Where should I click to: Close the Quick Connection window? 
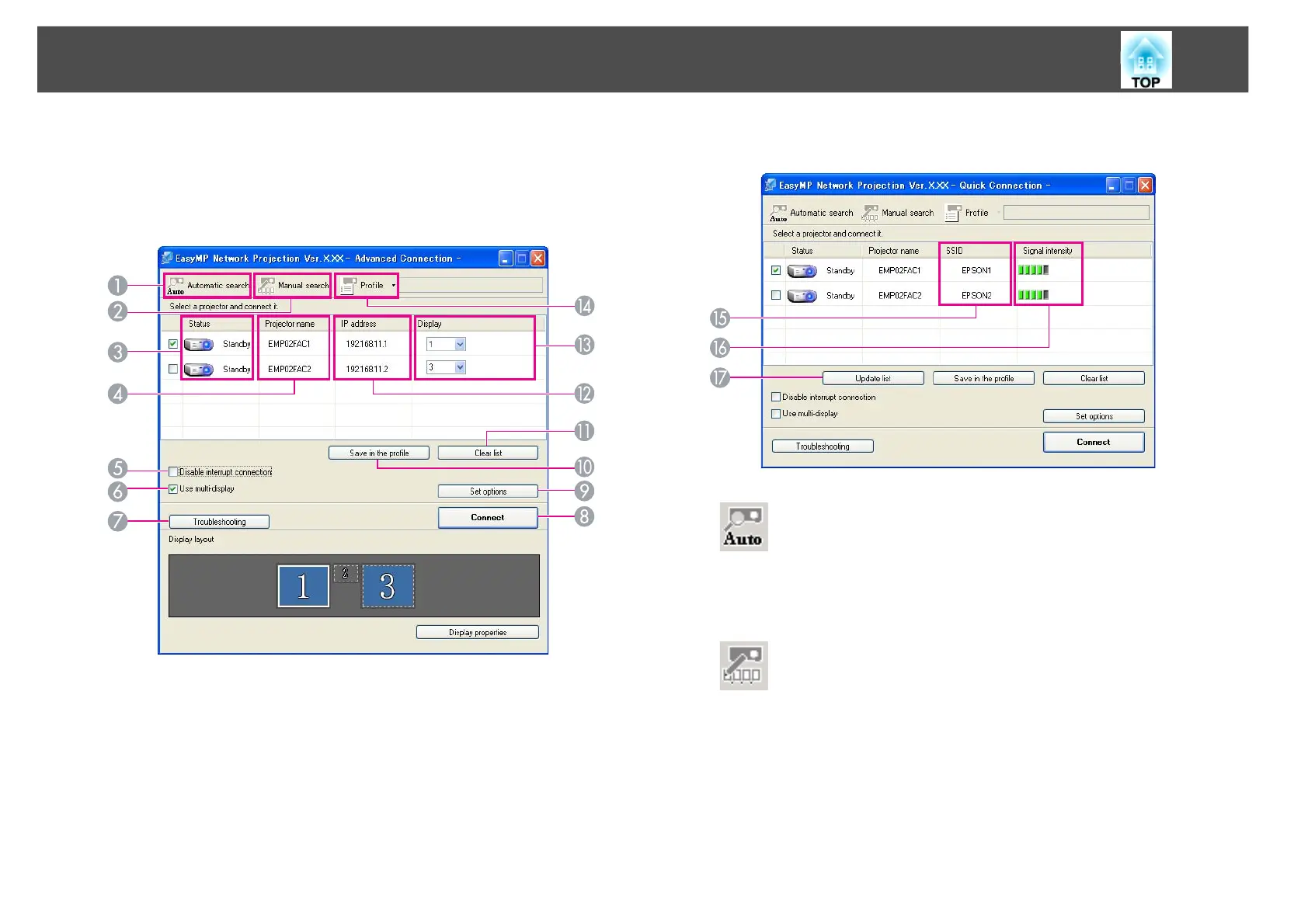[1145, 185]
